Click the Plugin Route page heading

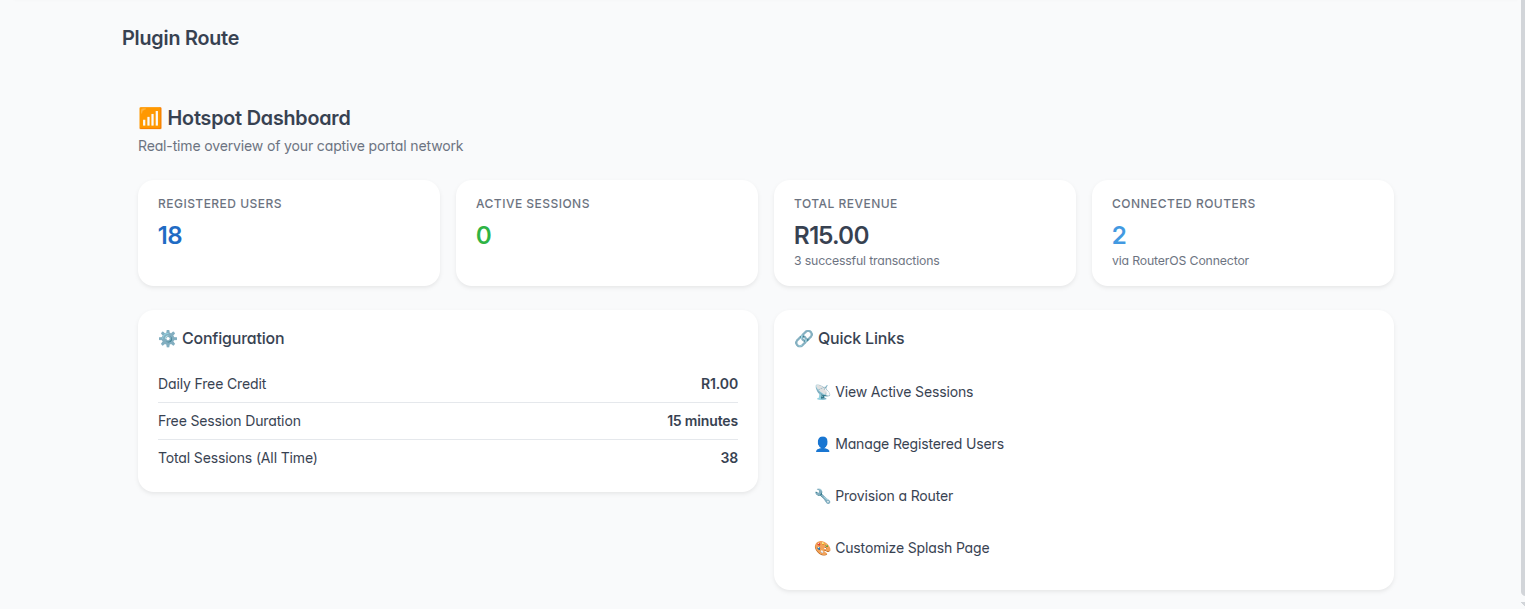coord(180,39)
